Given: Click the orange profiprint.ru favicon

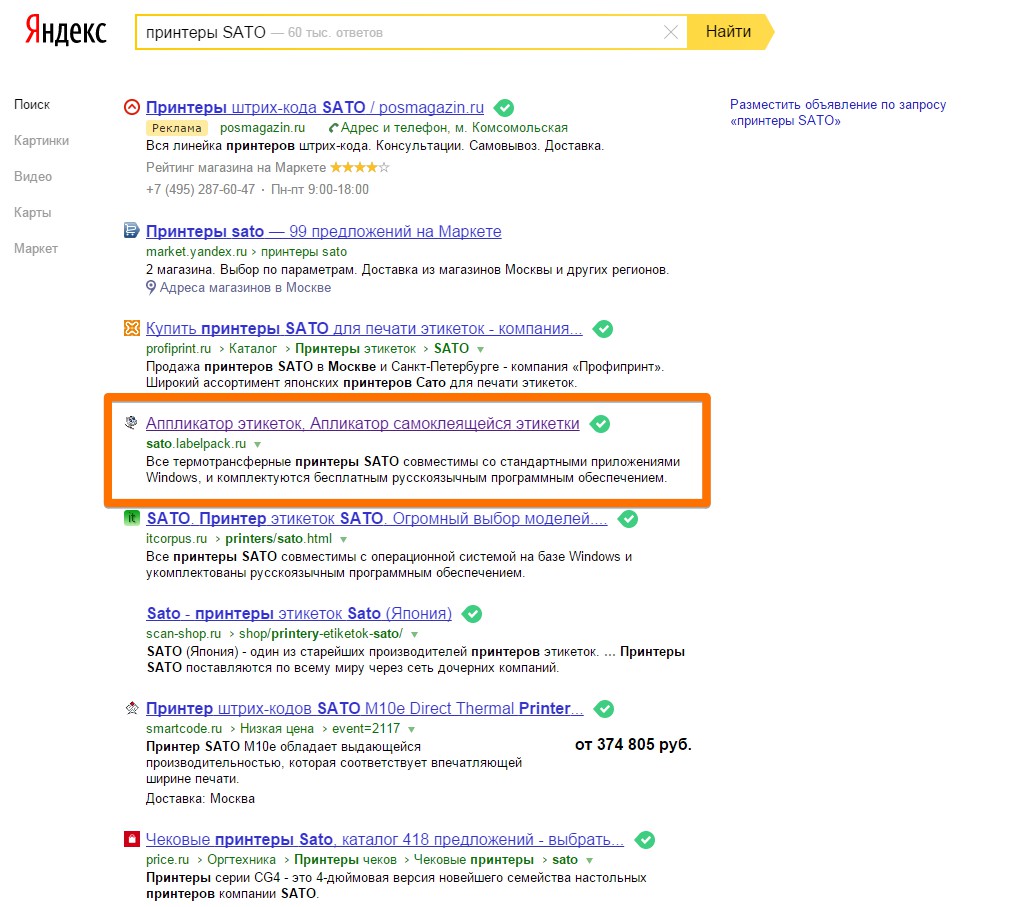Looking at the screenshot, I should coord(132,328).
